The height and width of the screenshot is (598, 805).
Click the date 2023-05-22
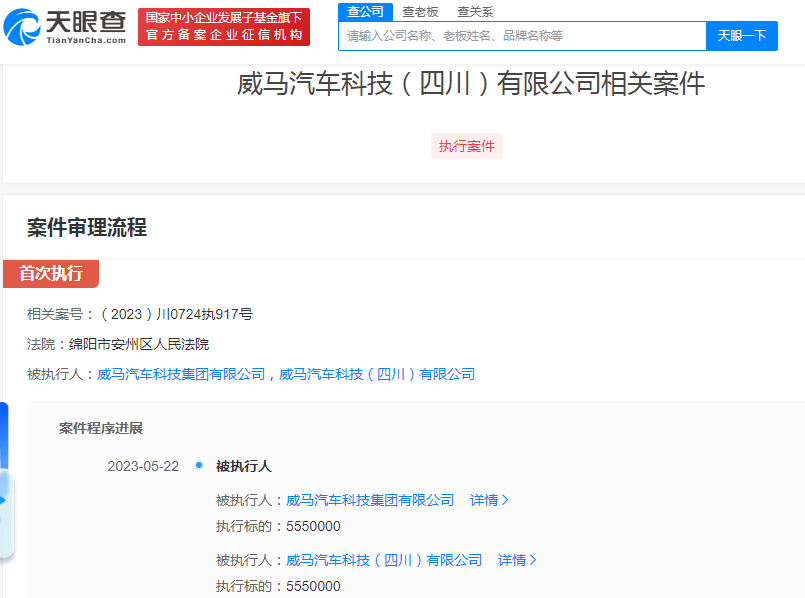(x=143, y=466)
